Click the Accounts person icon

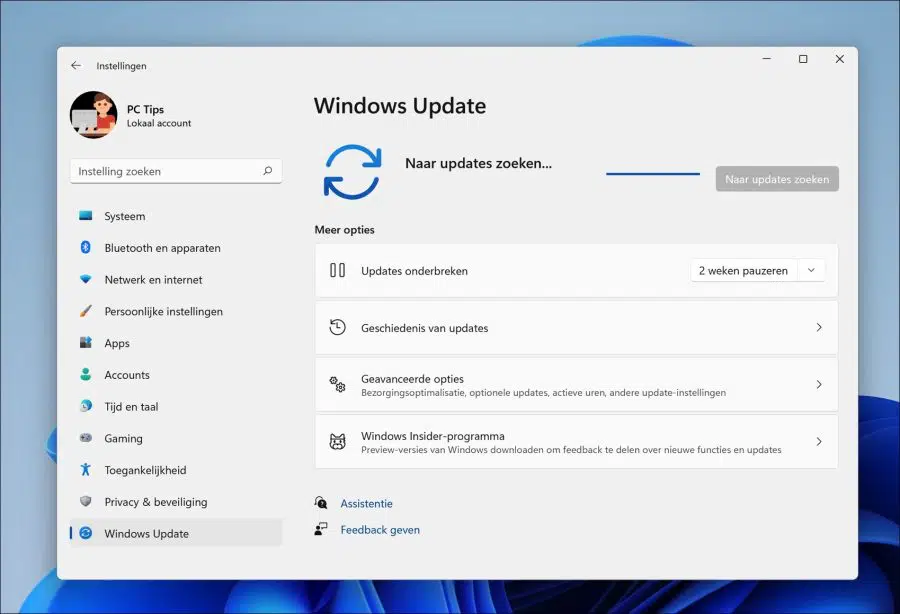86,375
